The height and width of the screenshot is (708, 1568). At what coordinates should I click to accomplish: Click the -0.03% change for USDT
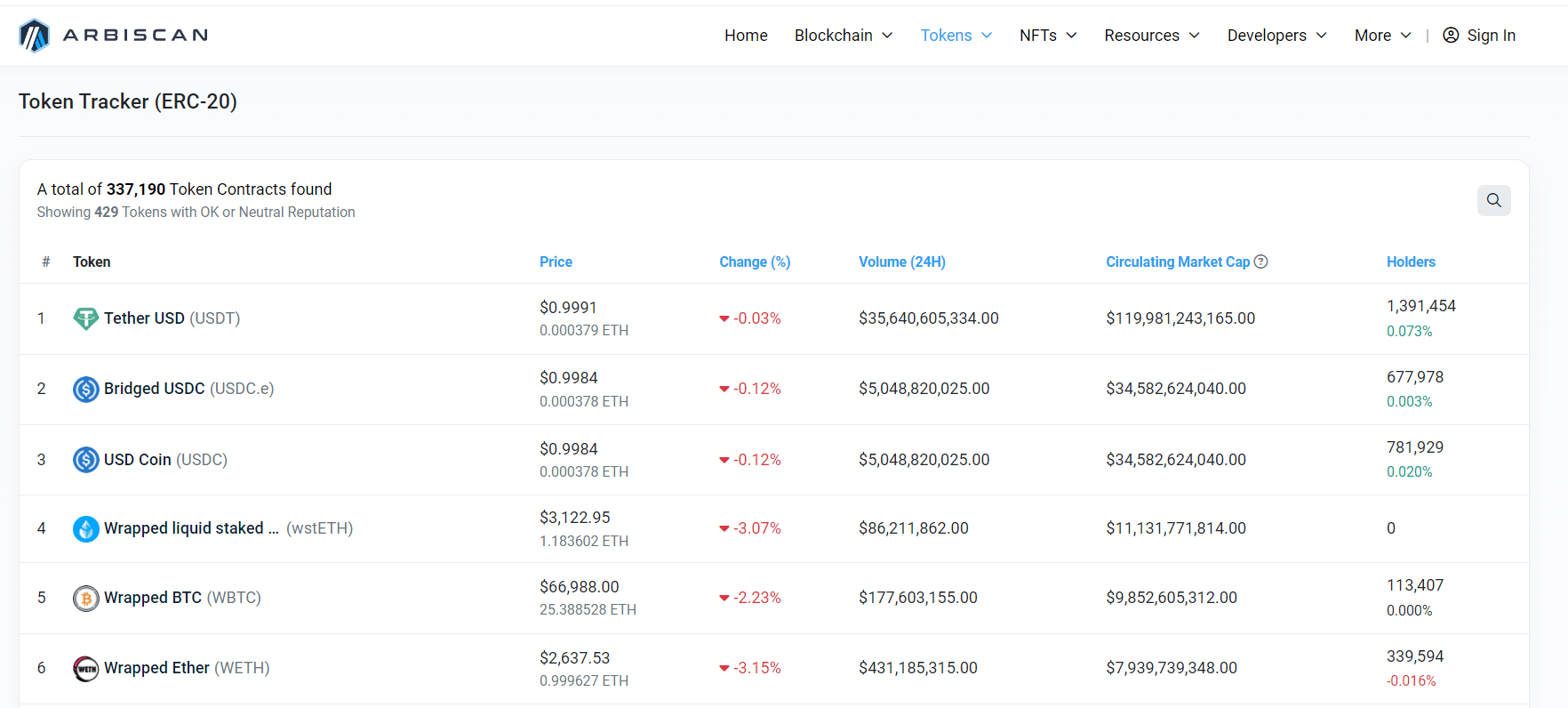pyautogui.click(x=750, y=318)
